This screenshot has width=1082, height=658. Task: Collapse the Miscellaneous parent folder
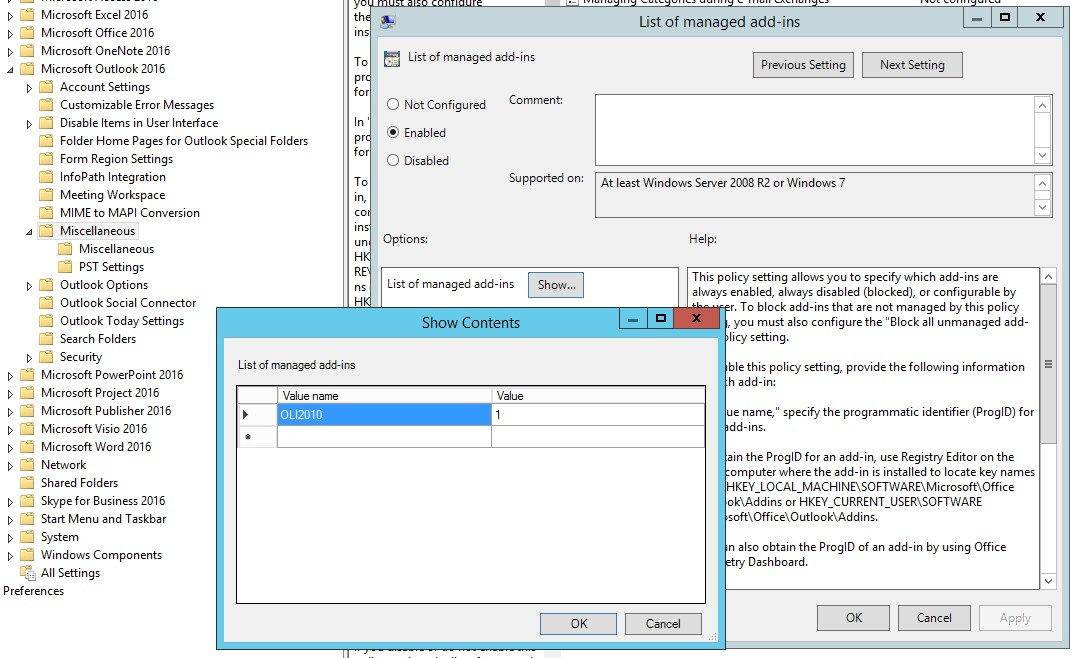29,232
